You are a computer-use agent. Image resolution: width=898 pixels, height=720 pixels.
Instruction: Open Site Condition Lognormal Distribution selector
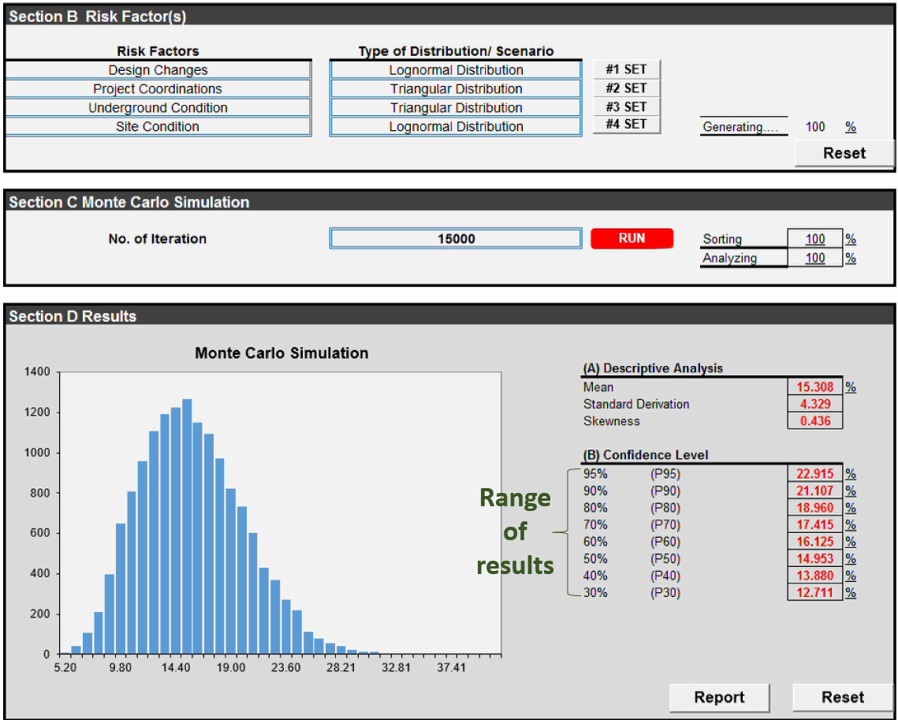tap(456, 127)
